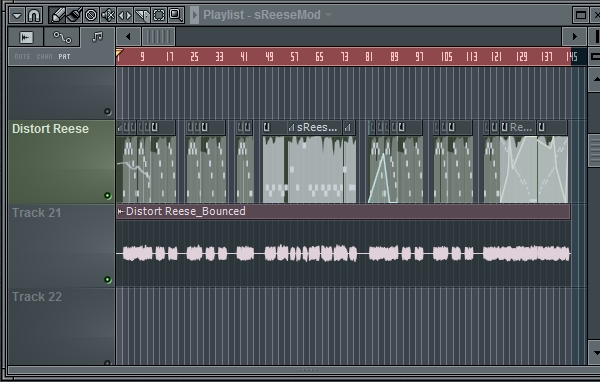Open the playlist options dropdown arrow
This screenshot has width=600, height=382.
point(17,15)
